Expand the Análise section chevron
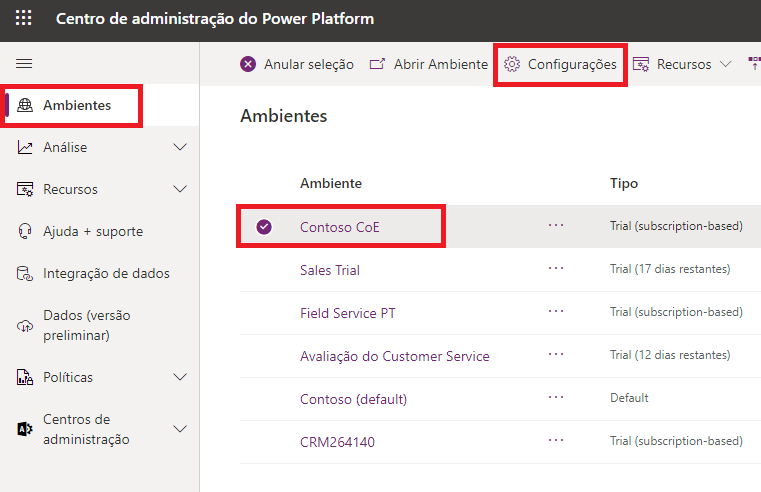 [x=180, y=147]
